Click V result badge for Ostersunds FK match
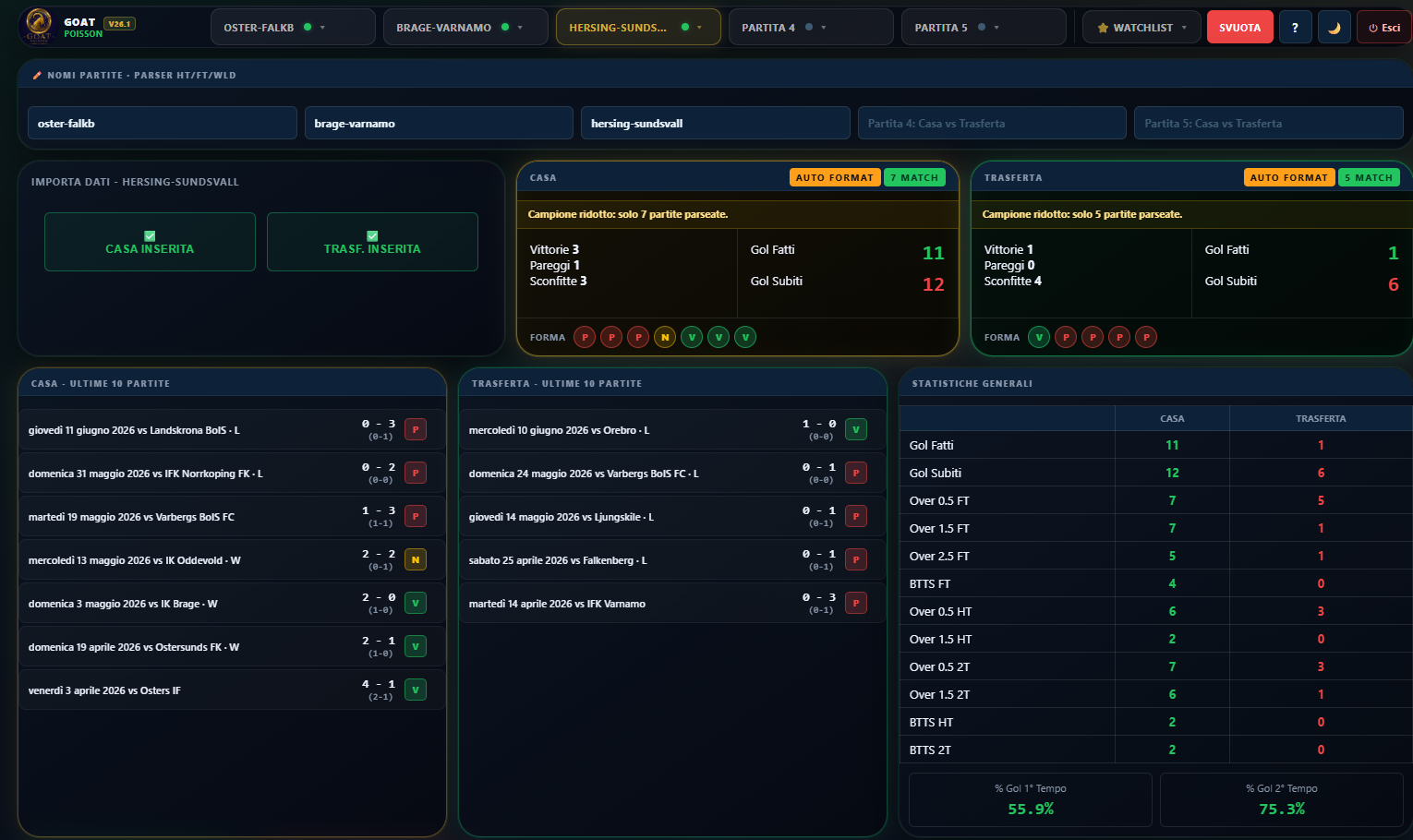 [x=416, y=646]
